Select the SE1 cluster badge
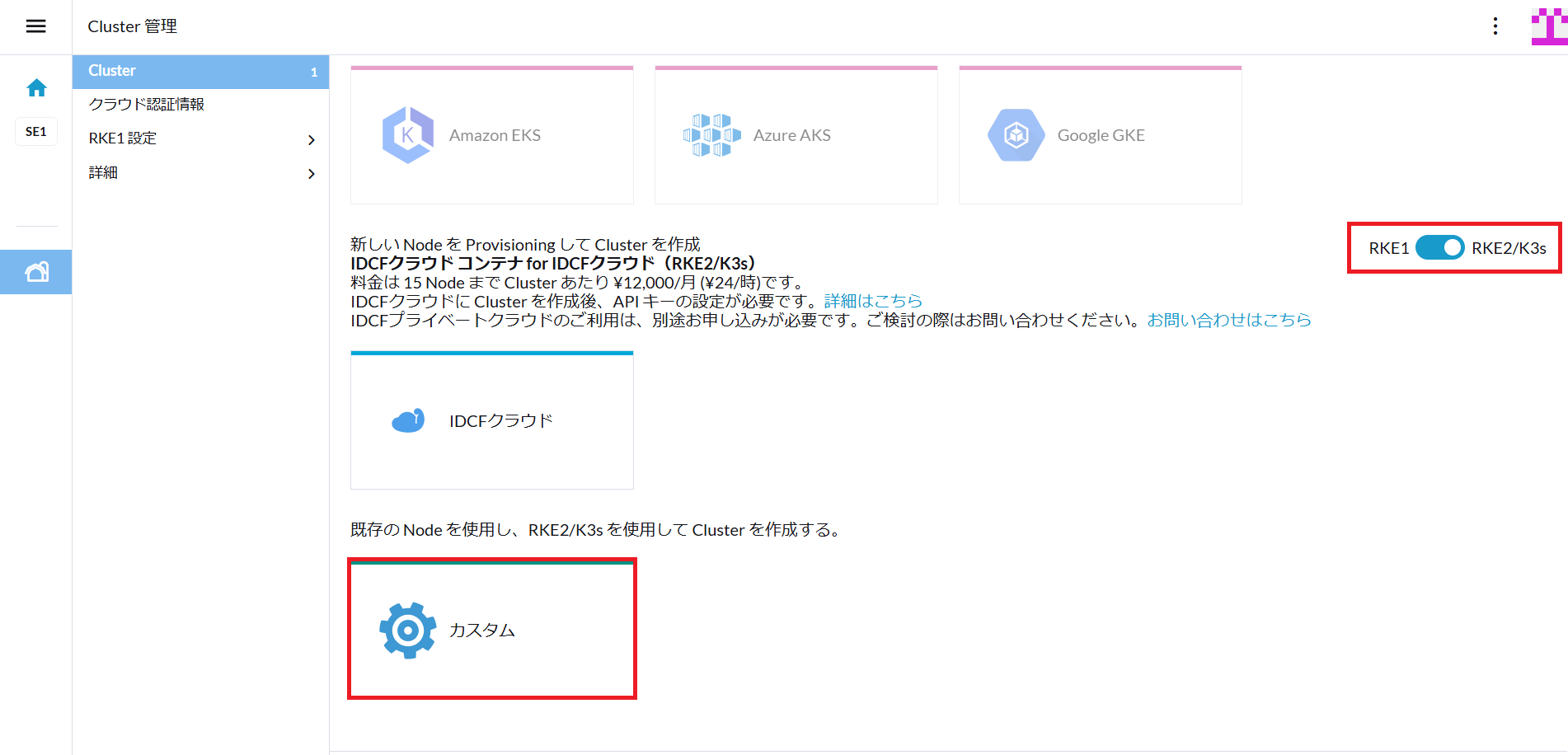The image size is (1568, 755). coord(36,132)
